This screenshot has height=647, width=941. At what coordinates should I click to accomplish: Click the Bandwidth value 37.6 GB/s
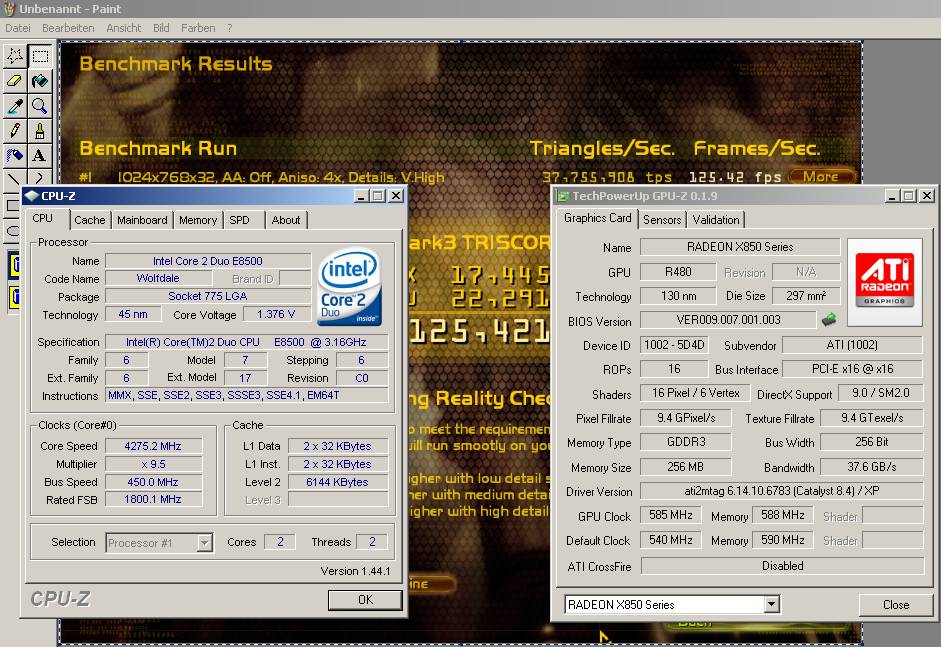(x=871, y=466)
